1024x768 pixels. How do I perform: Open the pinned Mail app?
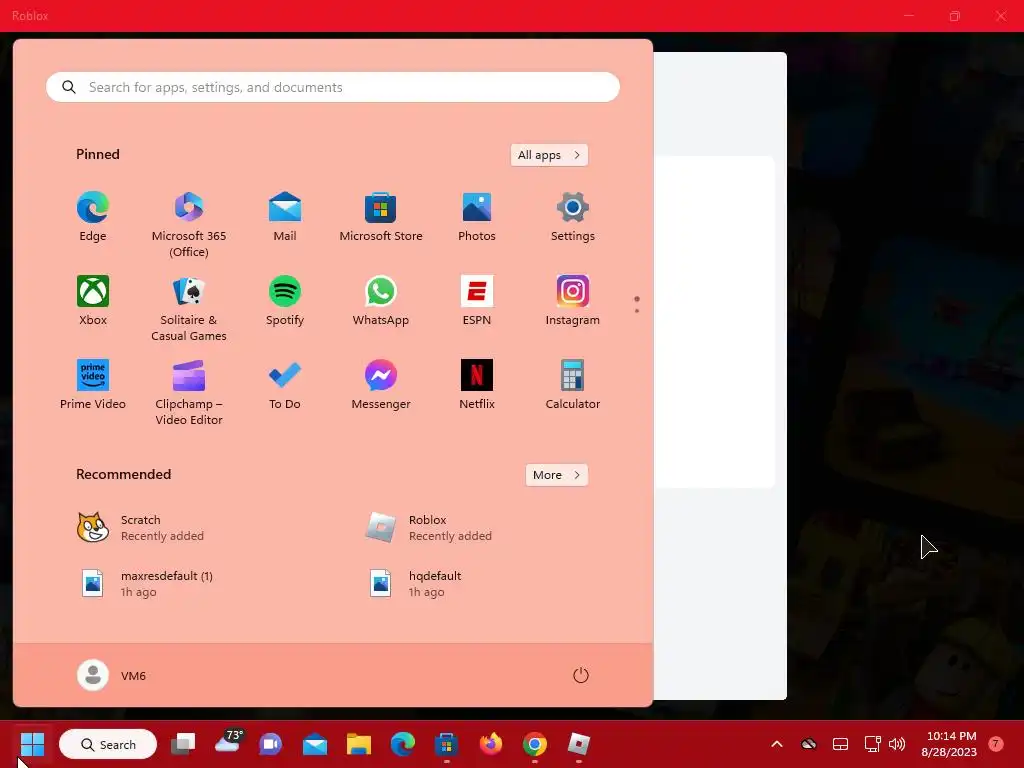(285, 217)
